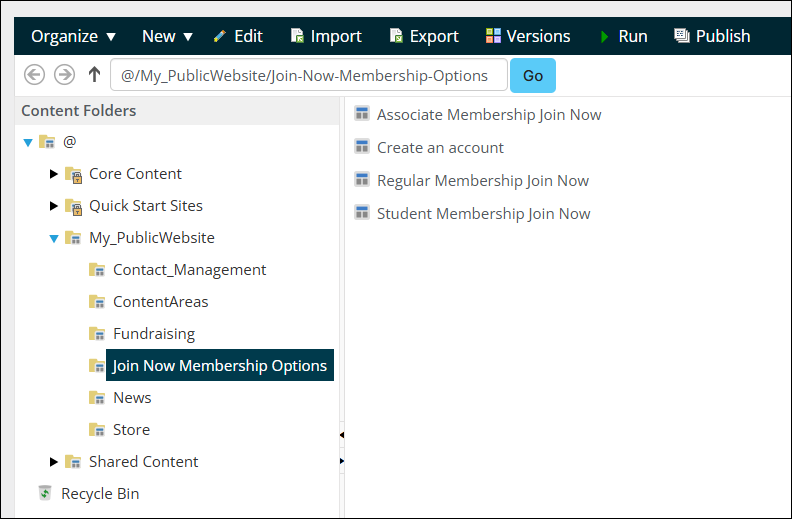The image size is (792, 519).
Task: Click the Create an account content icon
Action: (x=362, y=147)
